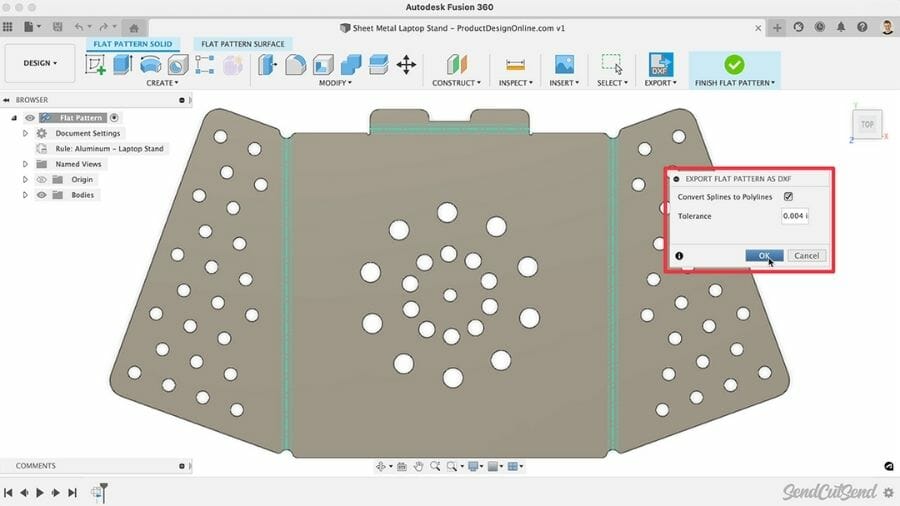Select the Pan hand tool
Screen dimensions: 900x506
coord(418,466)
